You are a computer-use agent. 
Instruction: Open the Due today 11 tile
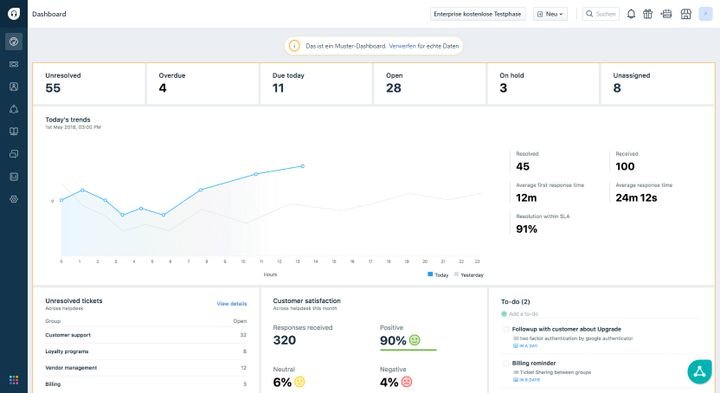tap(316, 84)
